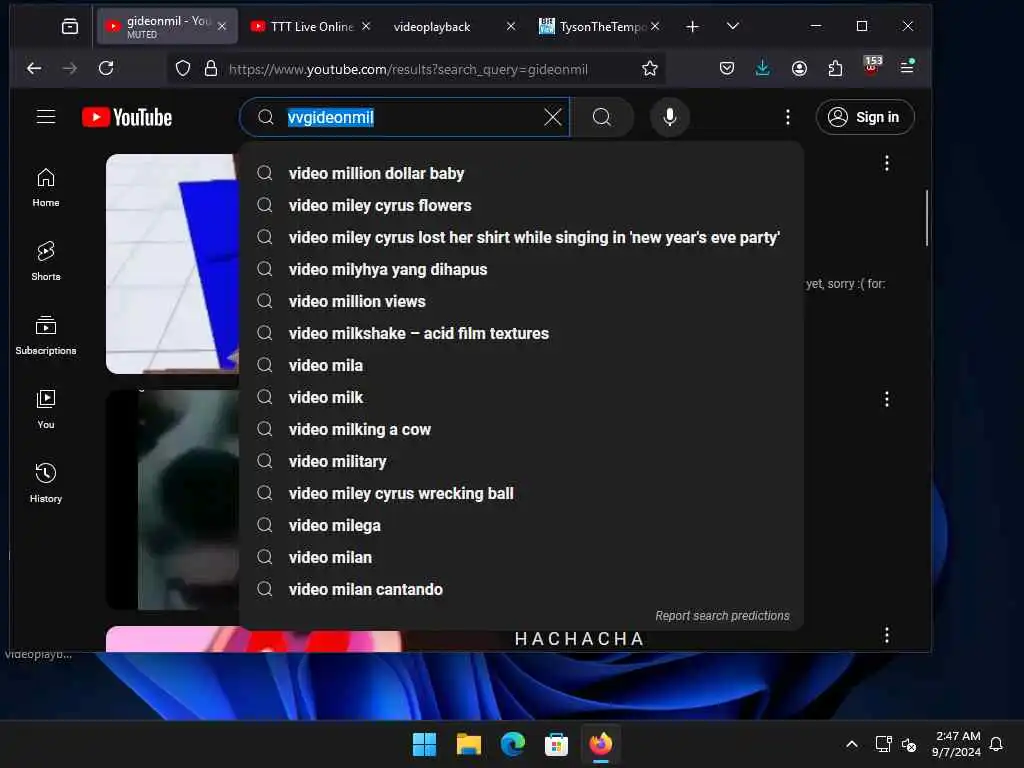Open options menu for first video result
This screenshot has height=768, width=1024.
886,163
